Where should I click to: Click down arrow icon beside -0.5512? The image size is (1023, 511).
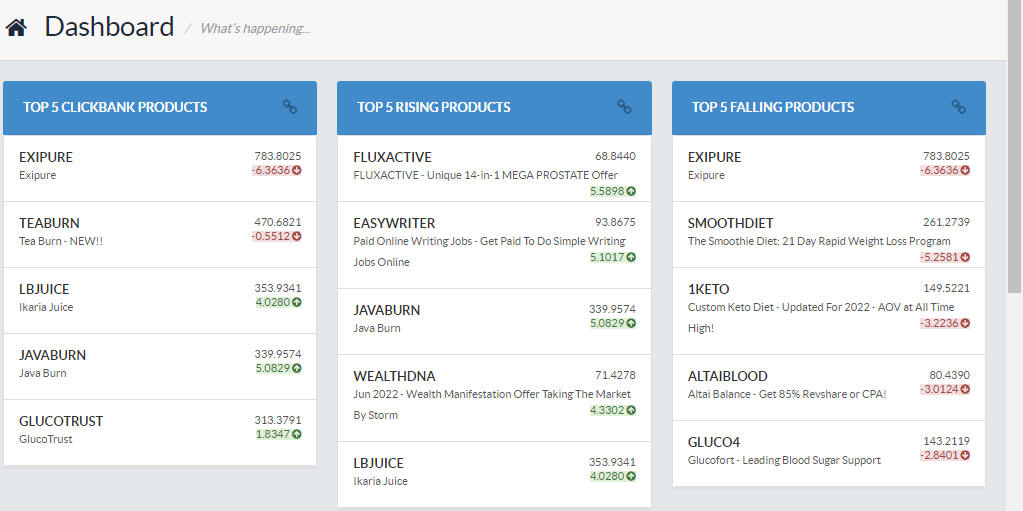point(297,236)
